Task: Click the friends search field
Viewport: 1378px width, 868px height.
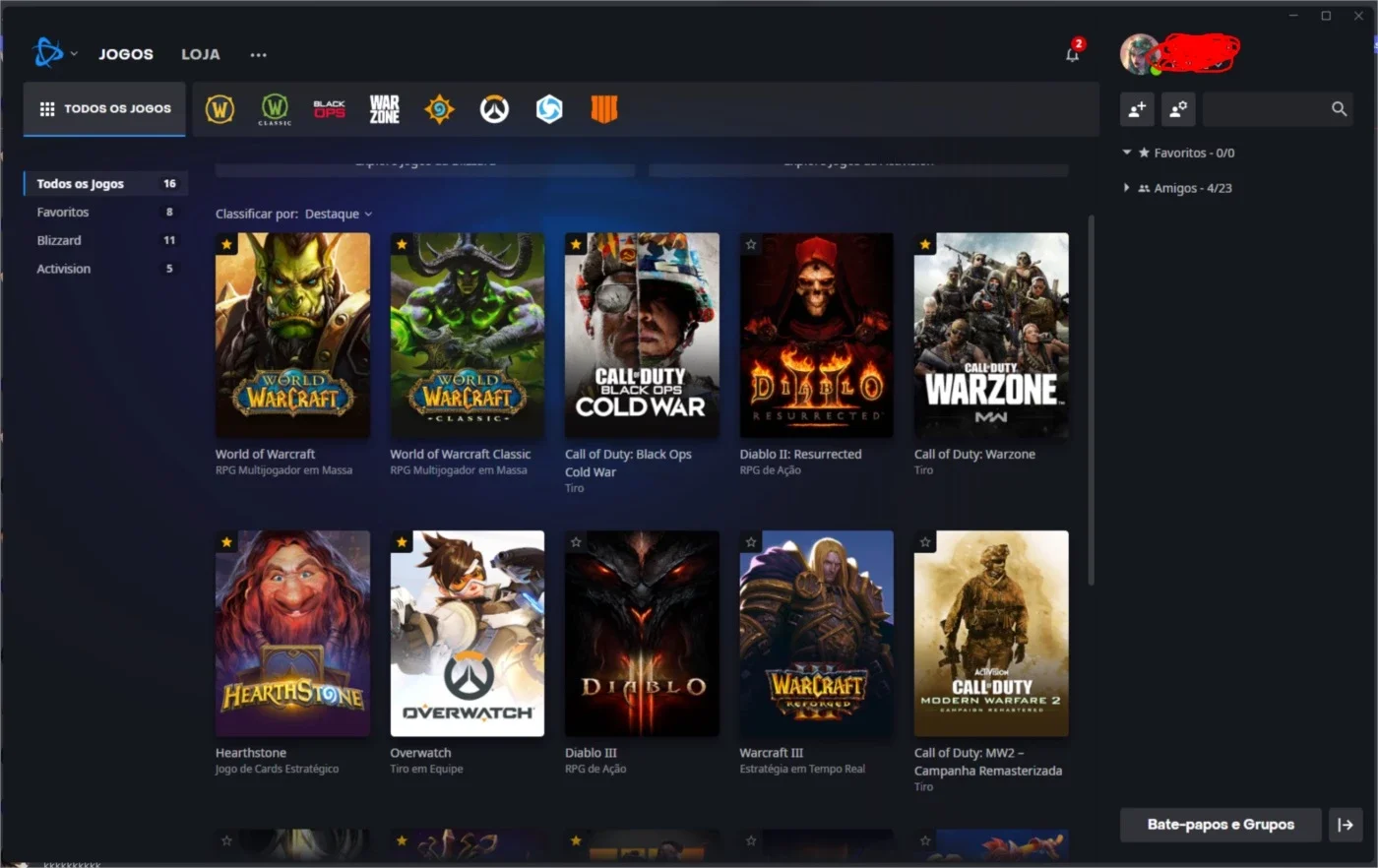Action: [1265, 109]
